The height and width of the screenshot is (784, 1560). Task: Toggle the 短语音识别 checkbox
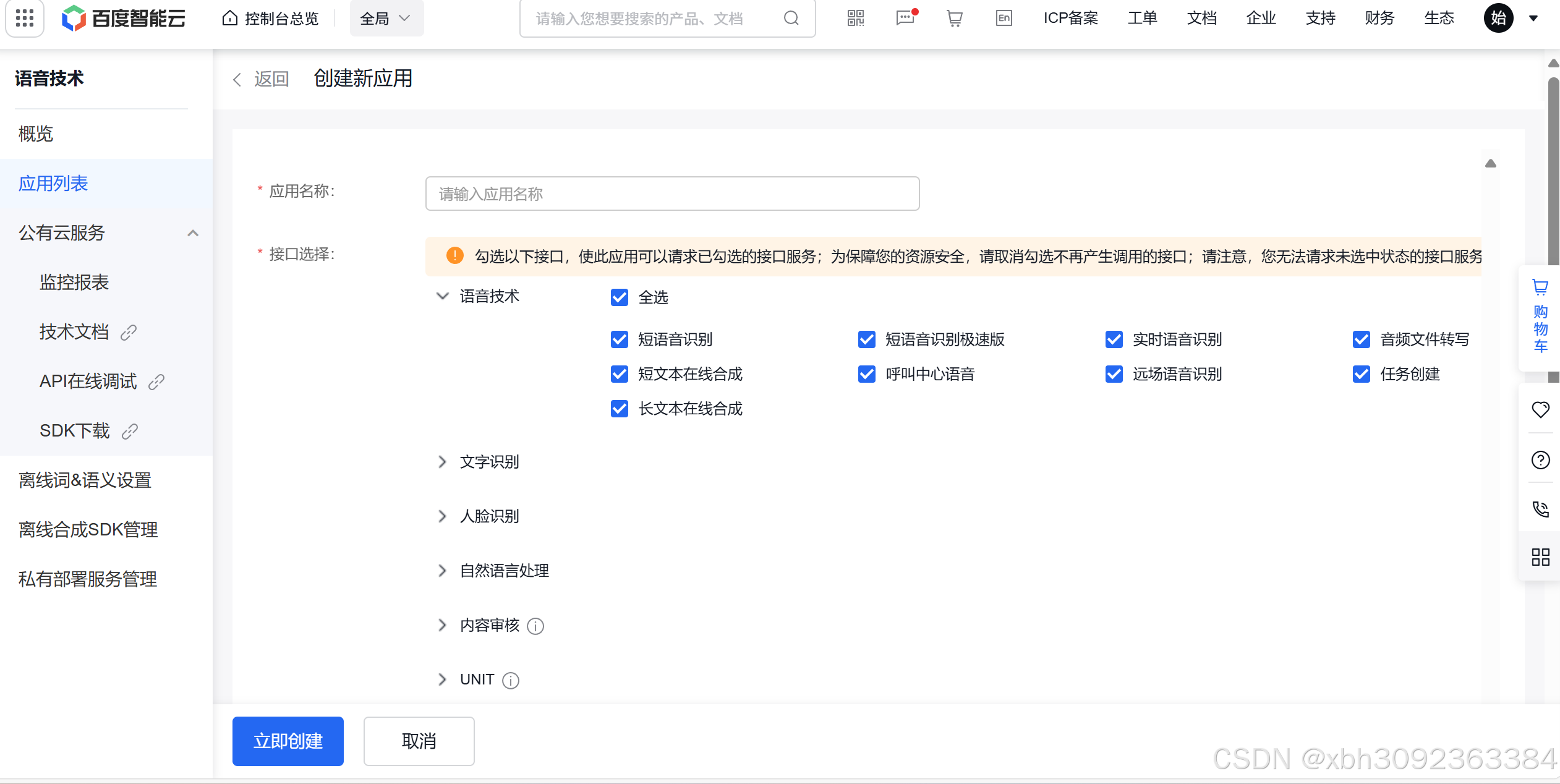tap(620, 339)
